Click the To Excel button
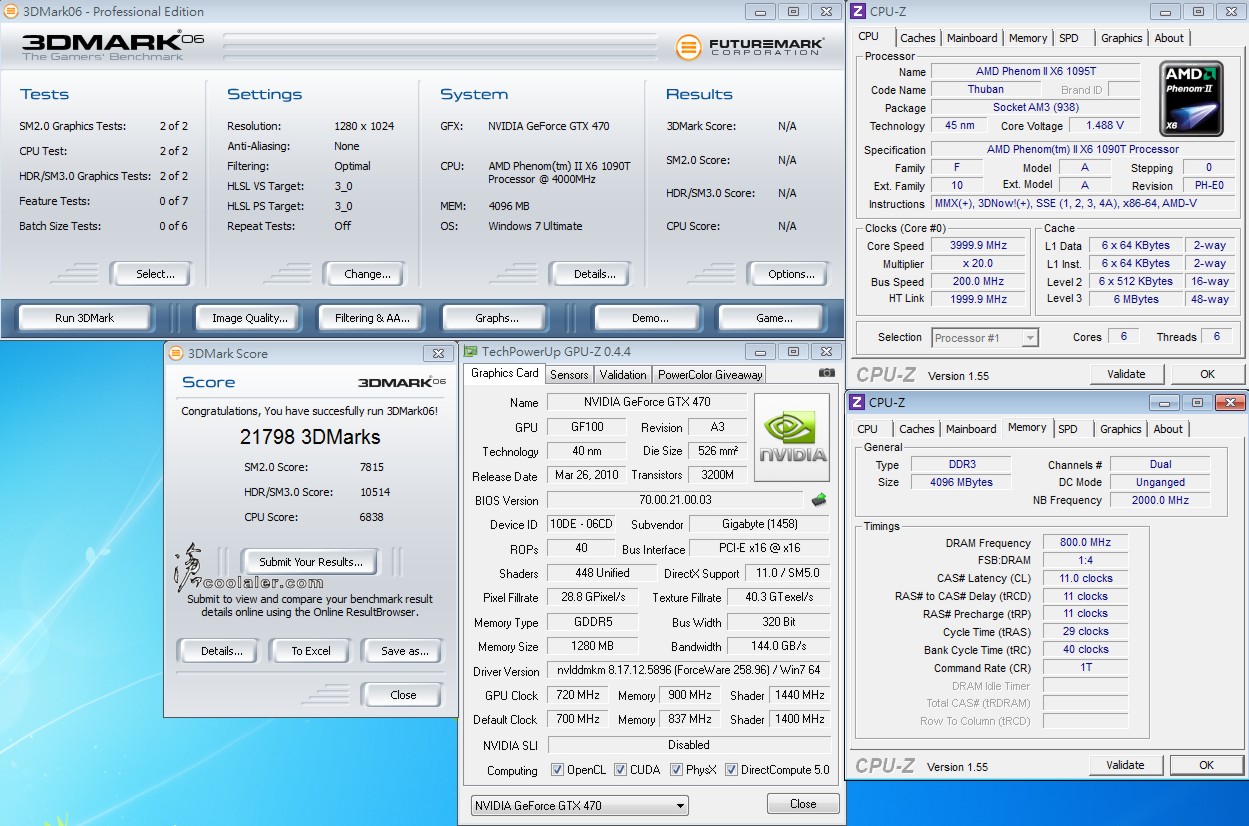Image resolution: width=1249 pixels, height=826 pixels. coord(311,651)
